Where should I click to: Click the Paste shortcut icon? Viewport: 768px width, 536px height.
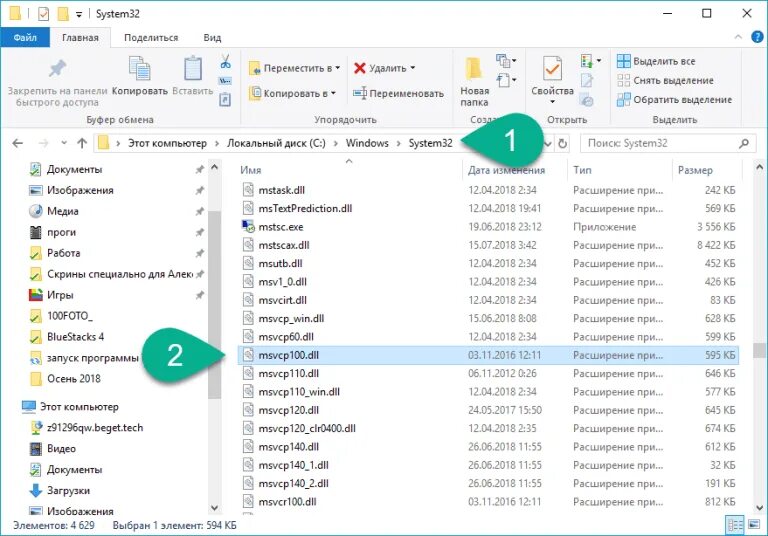pos(225,100)
